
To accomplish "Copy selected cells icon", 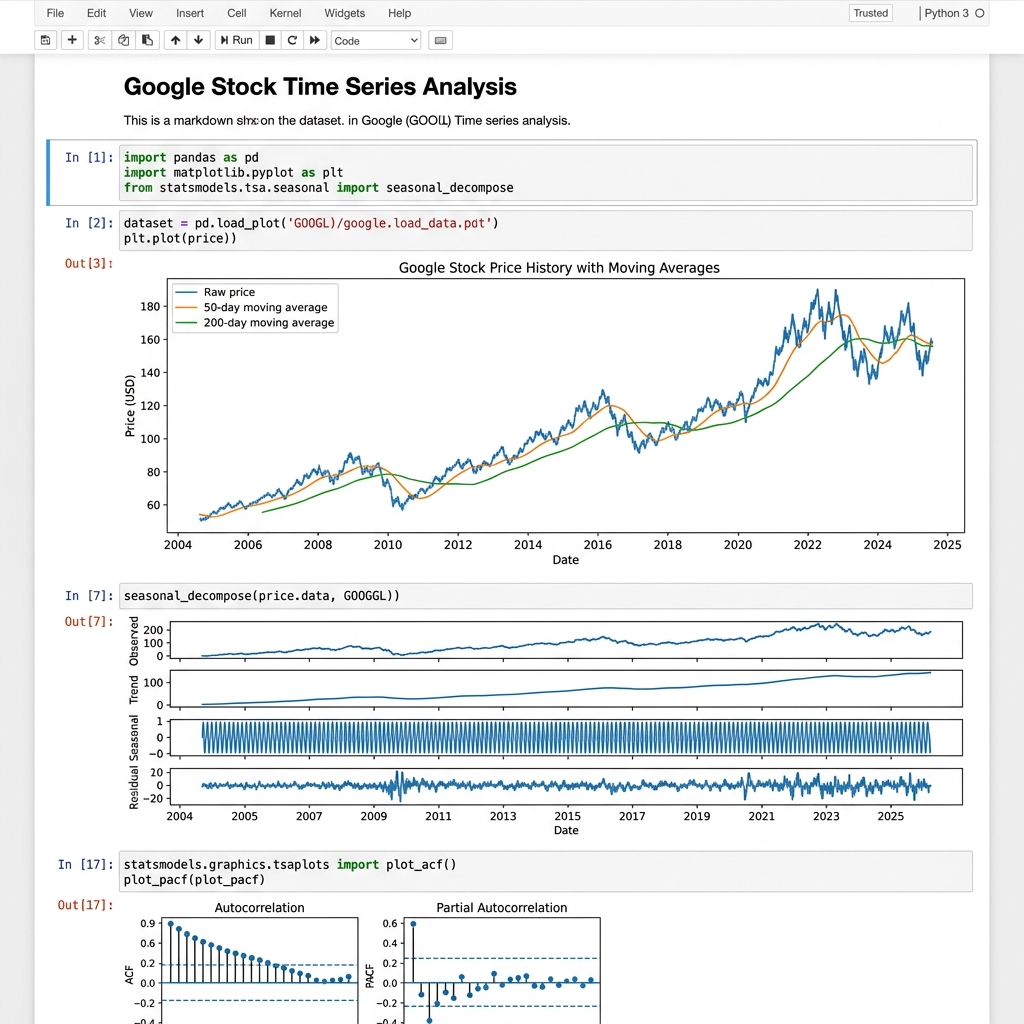I will pos(123,40).
